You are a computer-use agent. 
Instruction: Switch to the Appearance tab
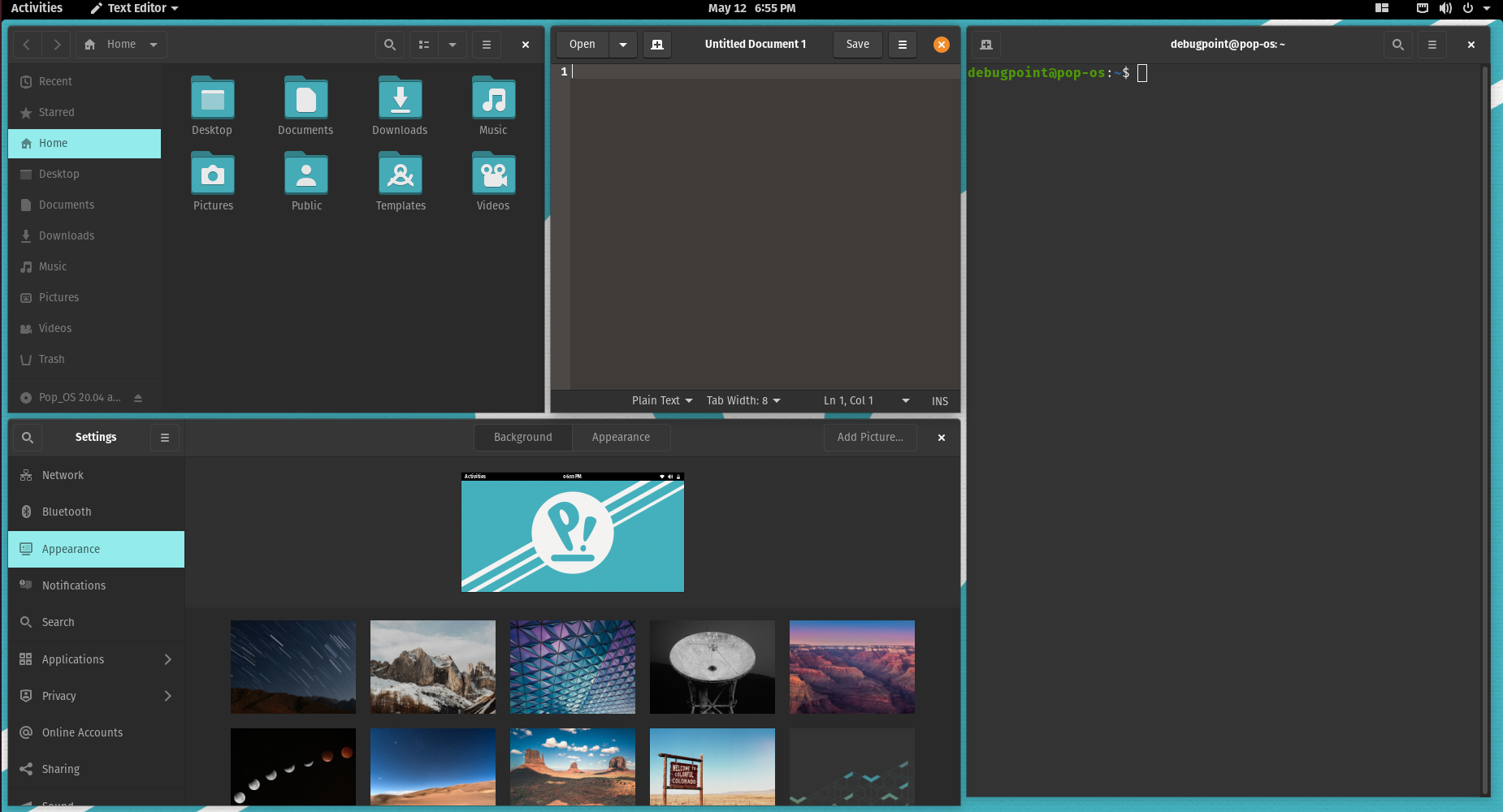click(x=621, y=438)
